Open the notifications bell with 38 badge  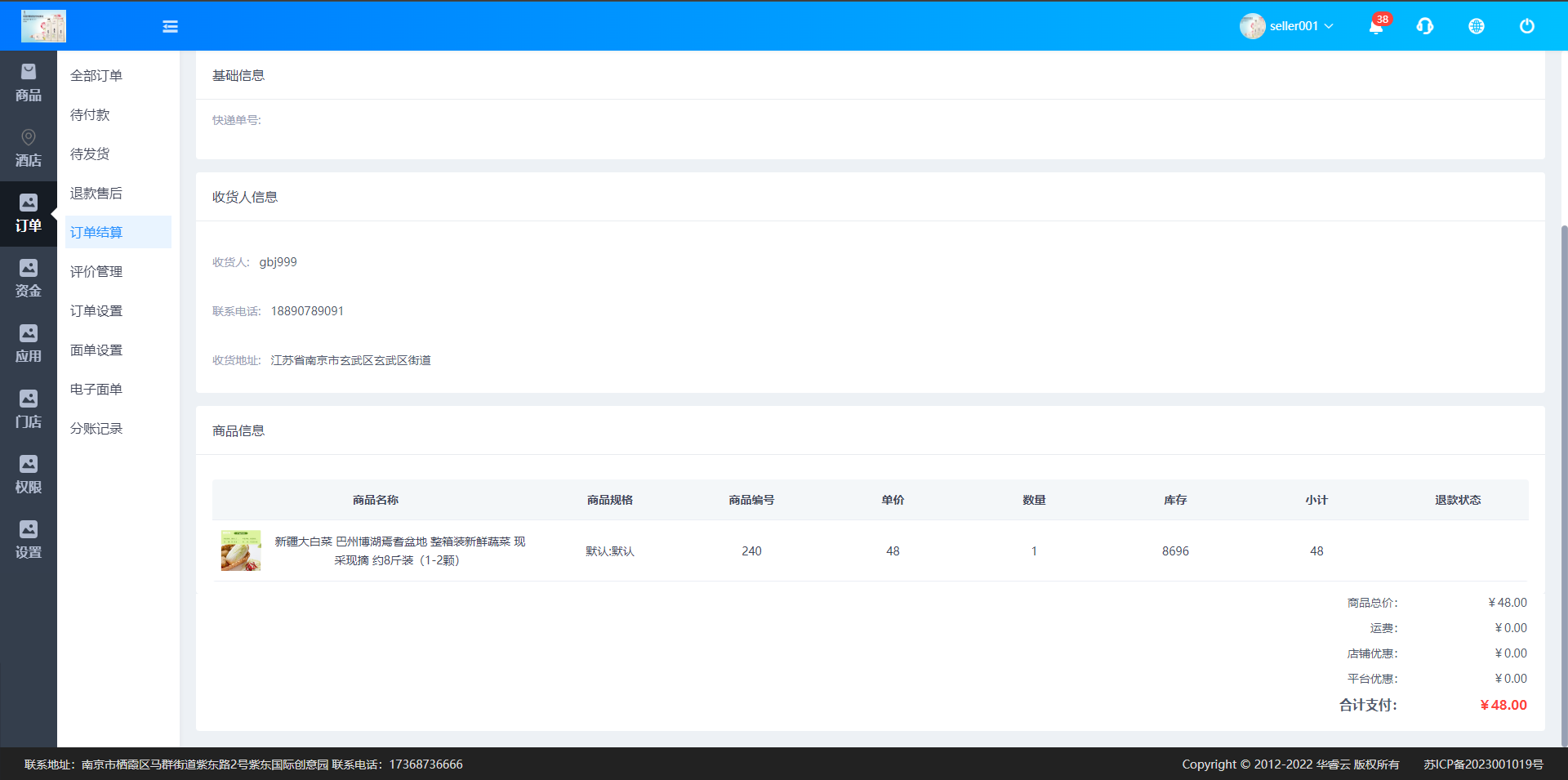(1376, 26)
